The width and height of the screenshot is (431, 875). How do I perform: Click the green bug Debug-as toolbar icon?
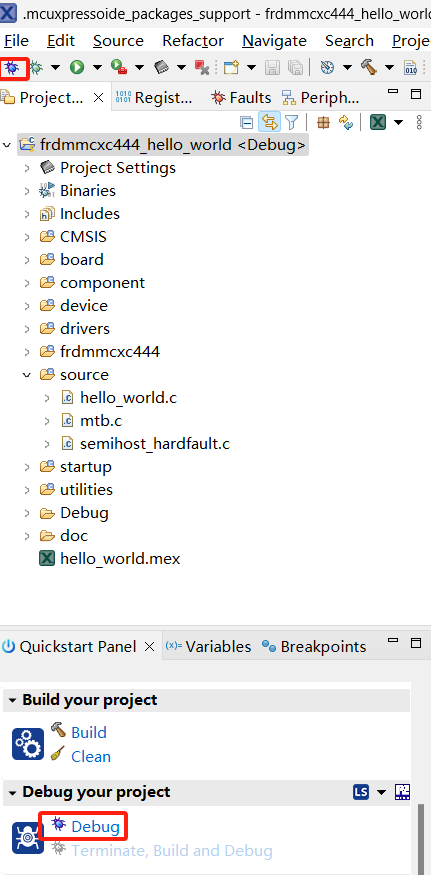[x=36, y=68]
